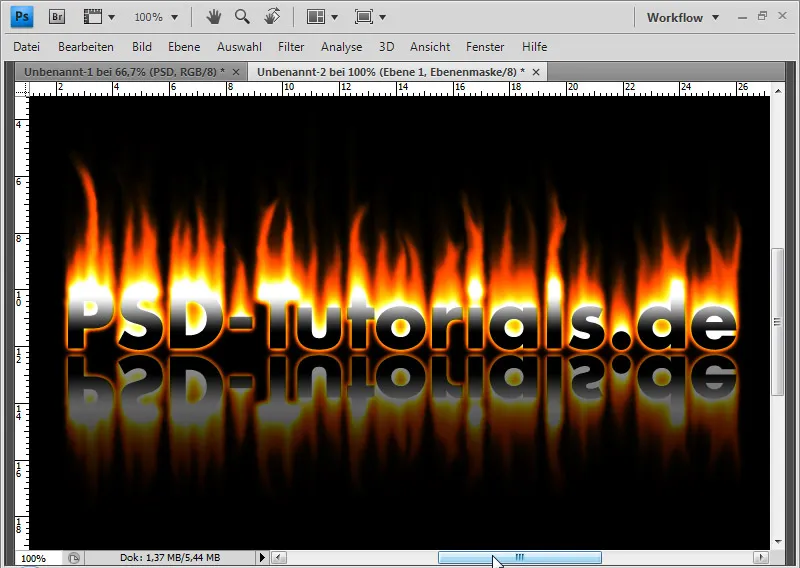Open the Auswahl menu
The height and width of the screenshot is (568, 800).
(x=239, y=46)
